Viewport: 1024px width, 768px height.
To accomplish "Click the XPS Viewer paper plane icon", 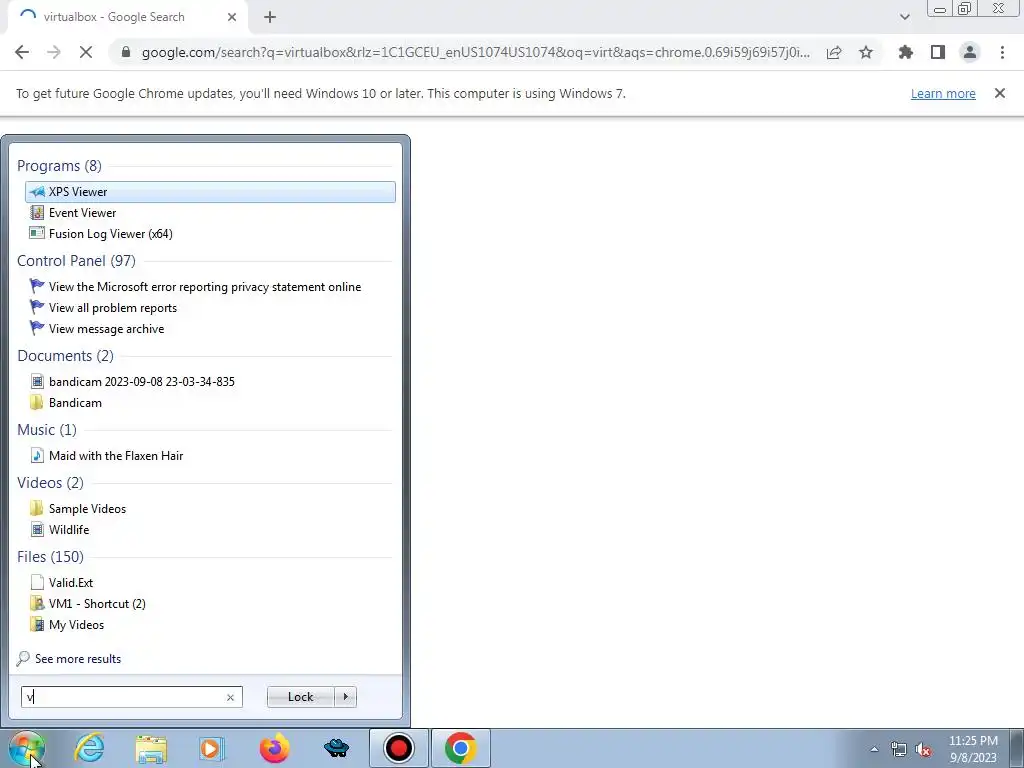I will [x=37, y=191].
